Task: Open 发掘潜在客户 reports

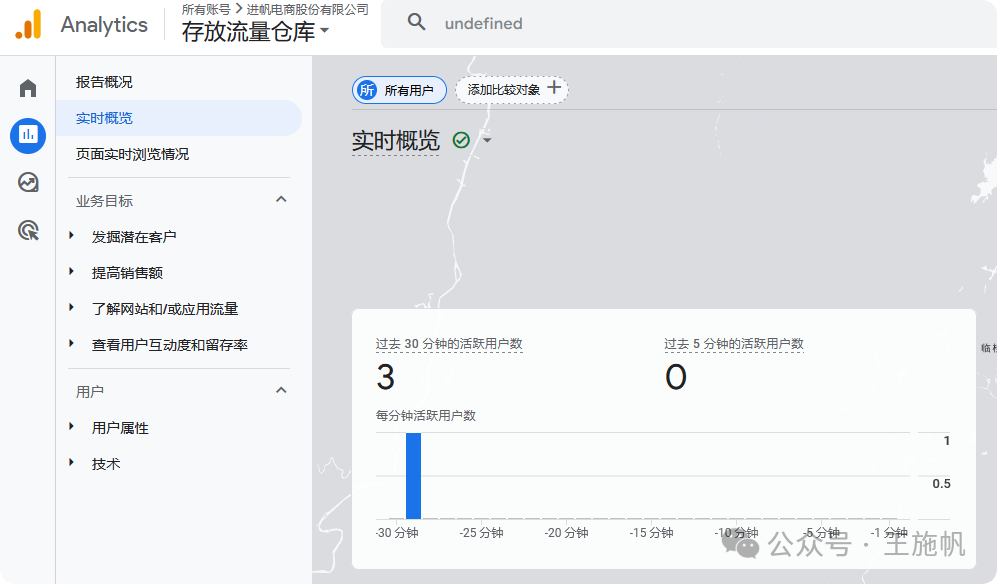Action: [134, 237]
